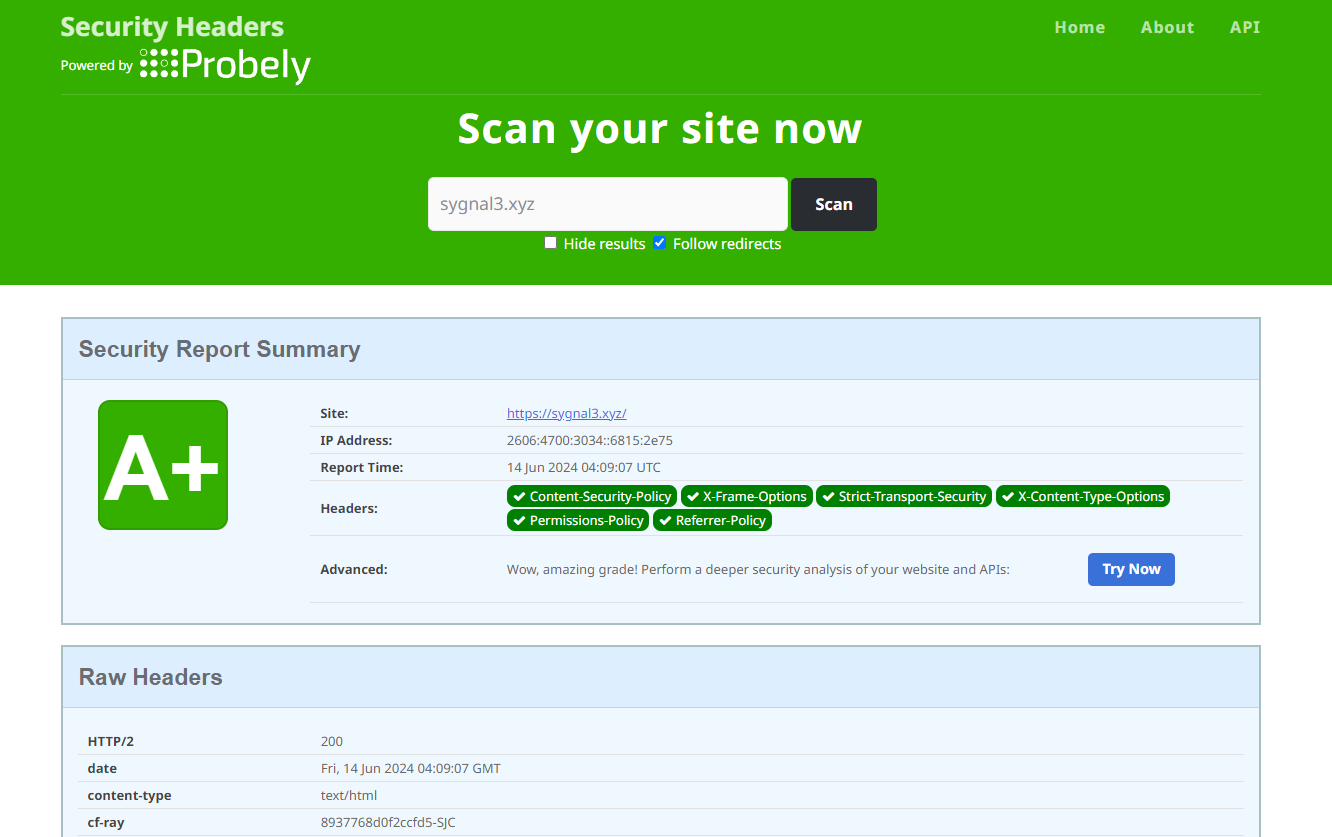The height and width of the screenshot is (837, 1332).
Task: Click the Try Now button
Action: coord(1131,569)
